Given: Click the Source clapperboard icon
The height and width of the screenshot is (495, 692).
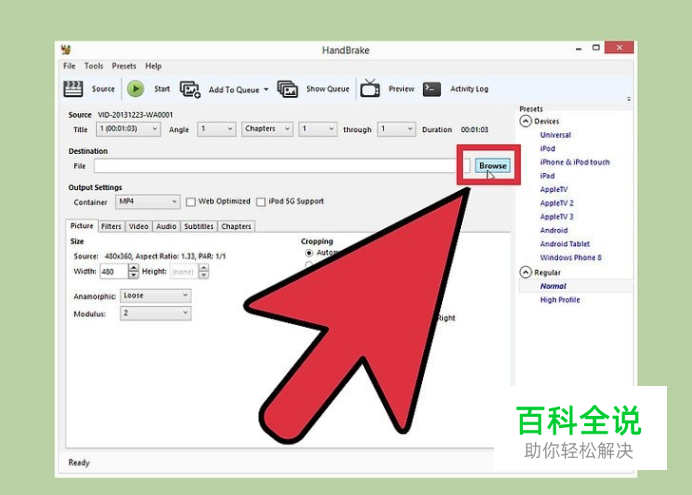Looking at the screenshot, I should coord(73,89).
